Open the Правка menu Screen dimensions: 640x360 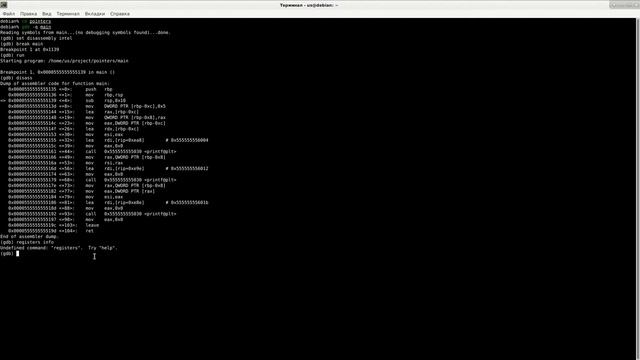point(29,14)
